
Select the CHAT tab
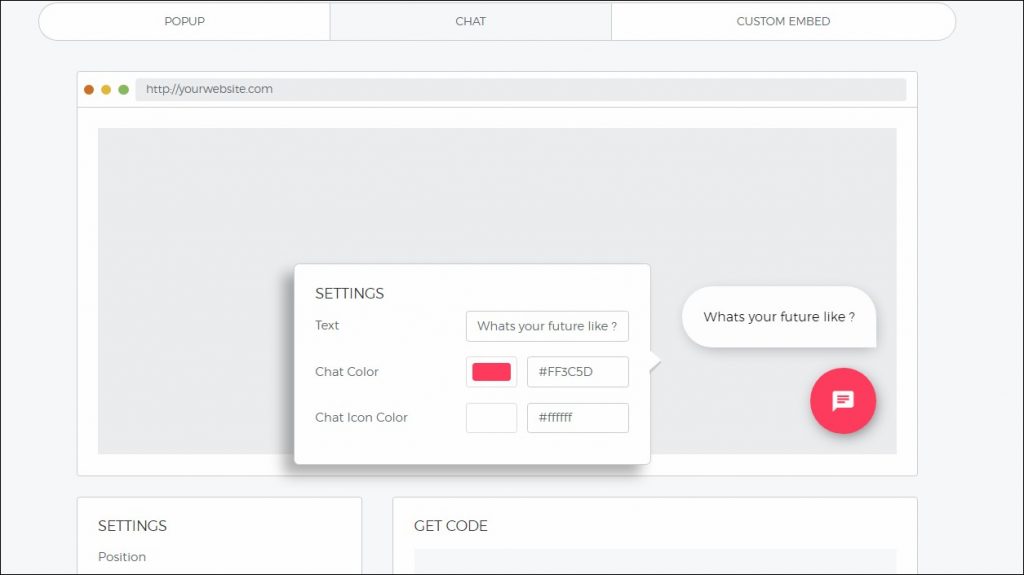(x=470, y=21)
